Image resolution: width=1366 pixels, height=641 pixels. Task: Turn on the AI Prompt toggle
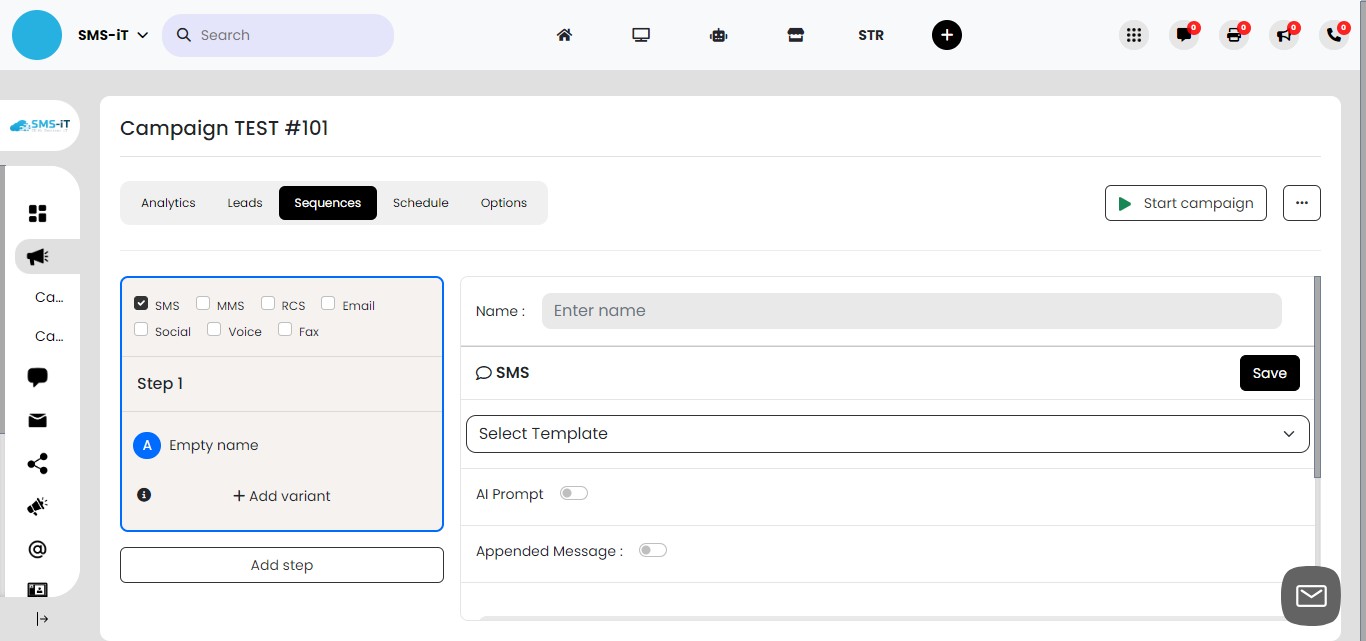(574, 493)
